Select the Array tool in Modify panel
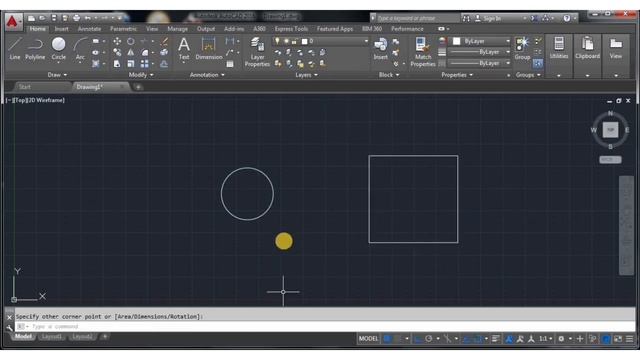Viewport: 640px width, 360px height. click(x=144, y=64)
